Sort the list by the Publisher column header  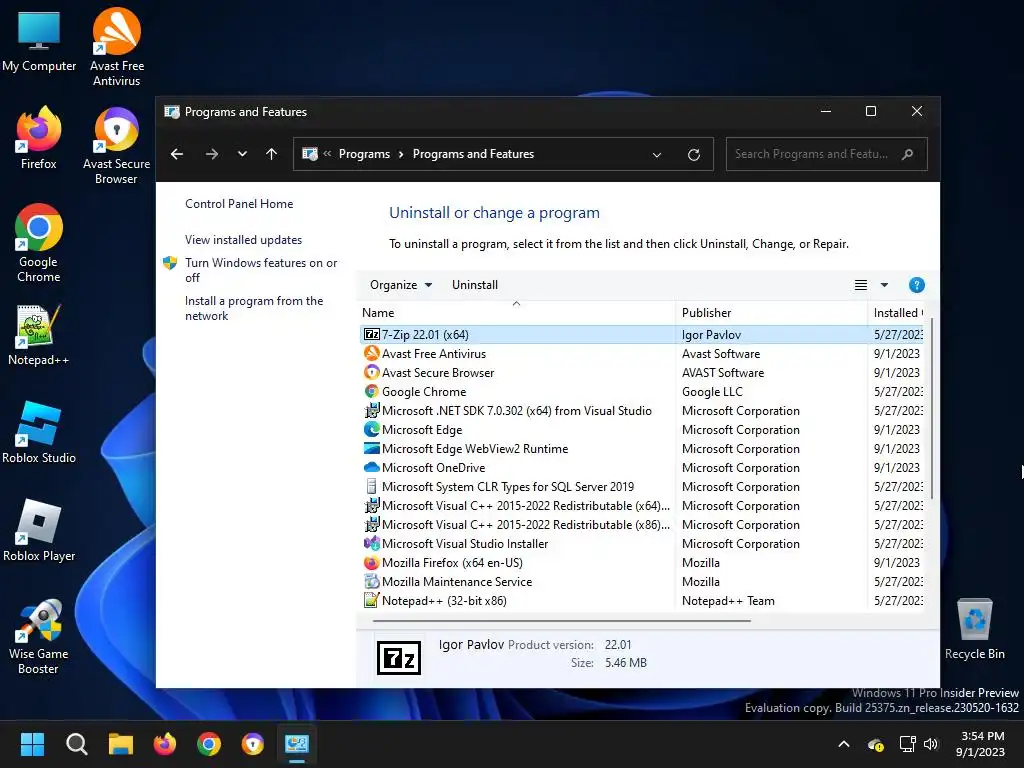[x=771, y=313]
